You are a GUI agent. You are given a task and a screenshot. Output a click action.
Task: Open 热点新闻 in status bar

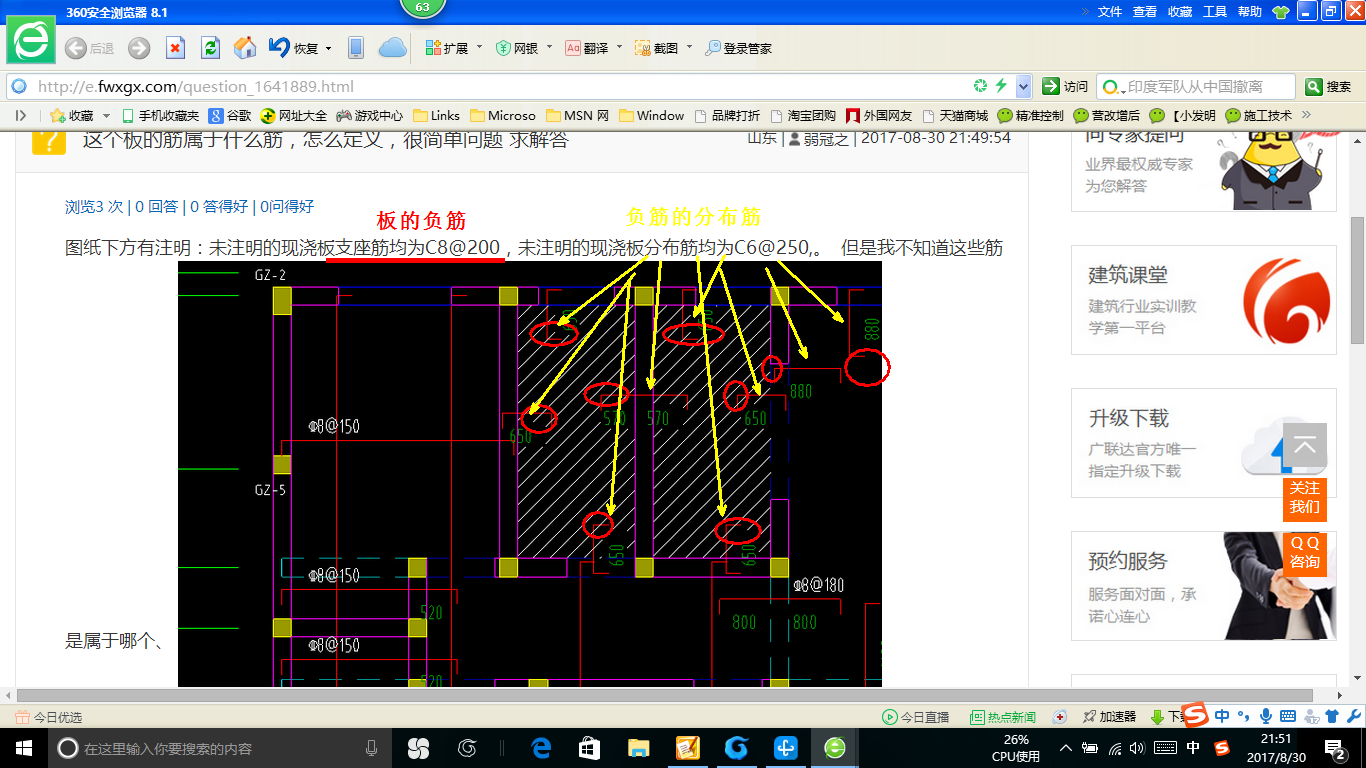click(x=1003, y=717)
